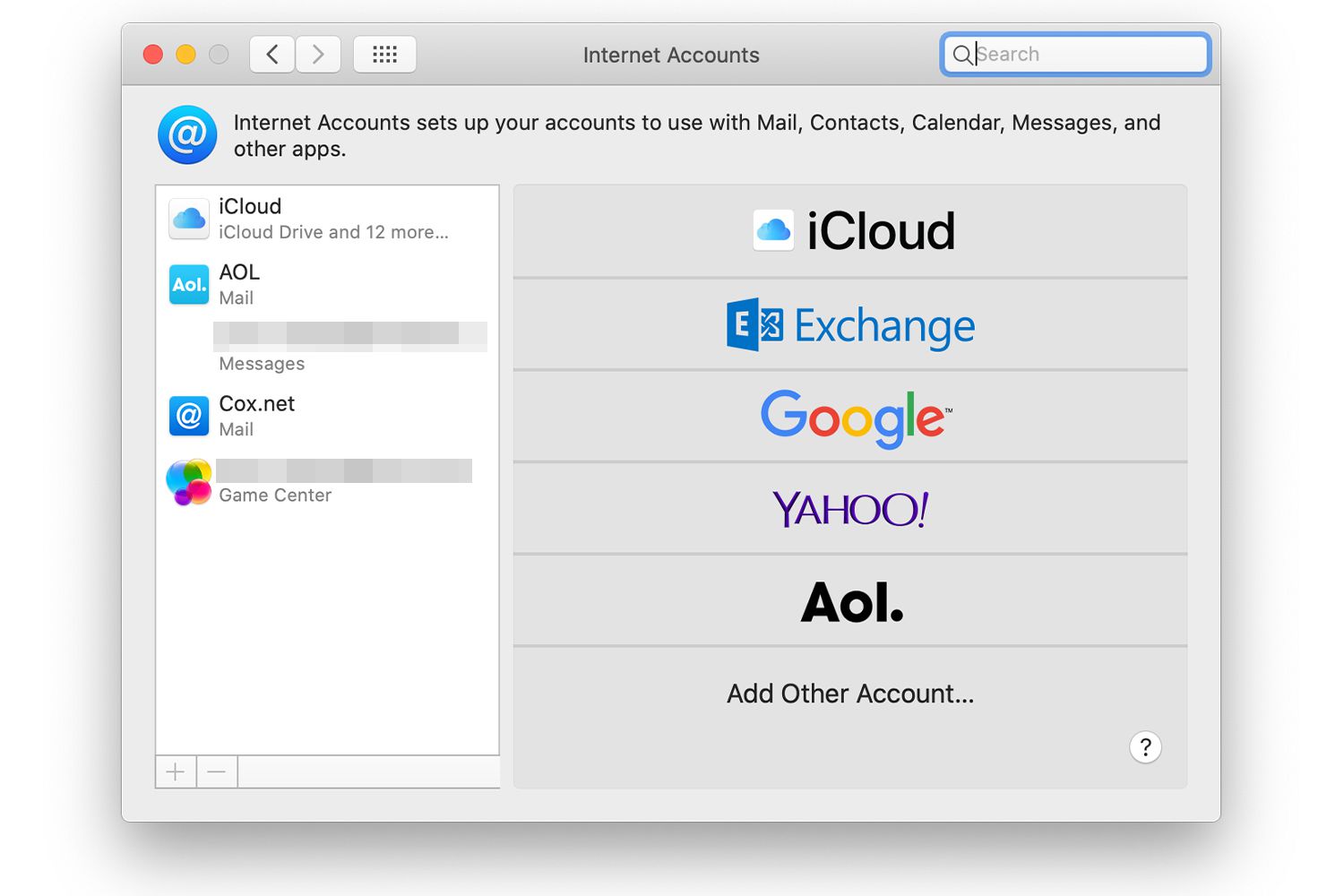Minimize the window with the yellow button
The width and height of the screenshot is (1344, 896).
coord(185,55)
